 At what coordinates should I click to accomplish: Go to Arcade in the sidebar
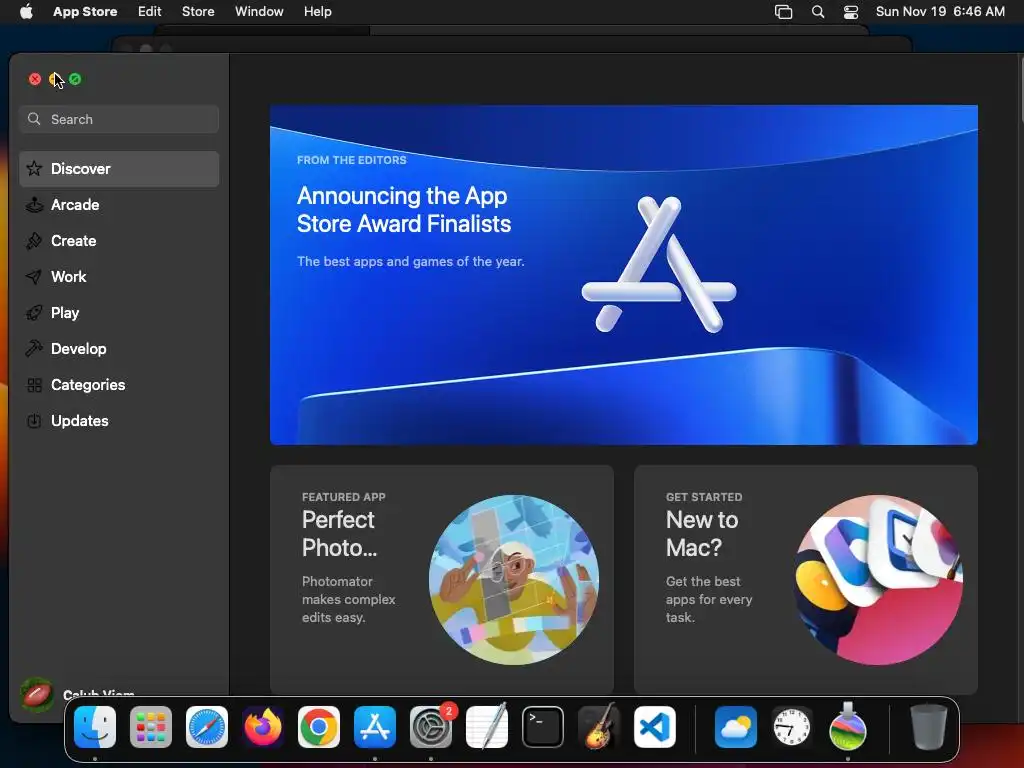click(x=119, y=204)
